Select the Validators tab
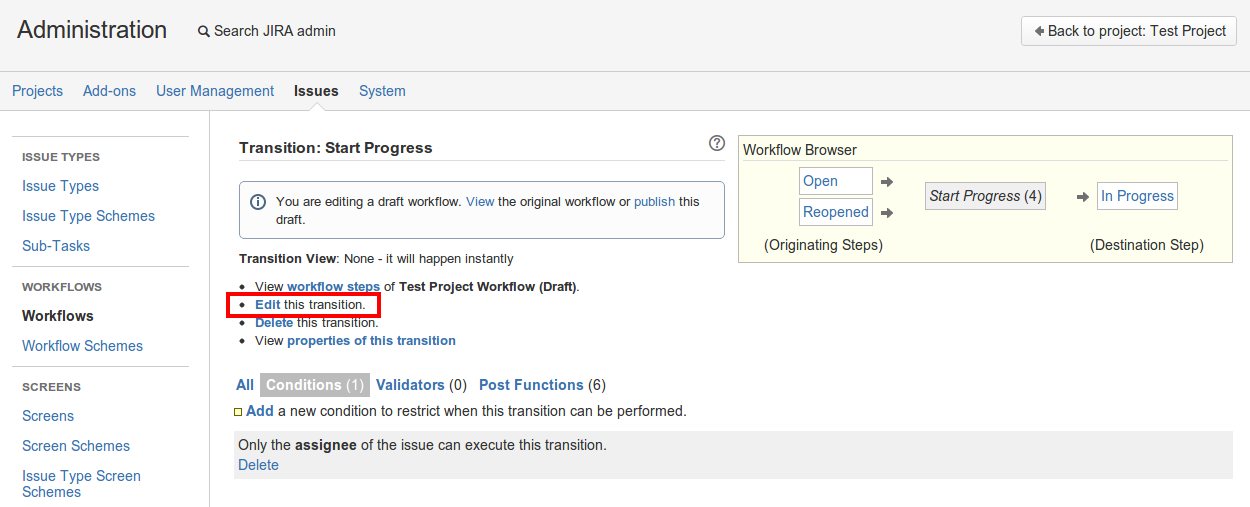The image size is (1250, 507). (x=410, y=385)
